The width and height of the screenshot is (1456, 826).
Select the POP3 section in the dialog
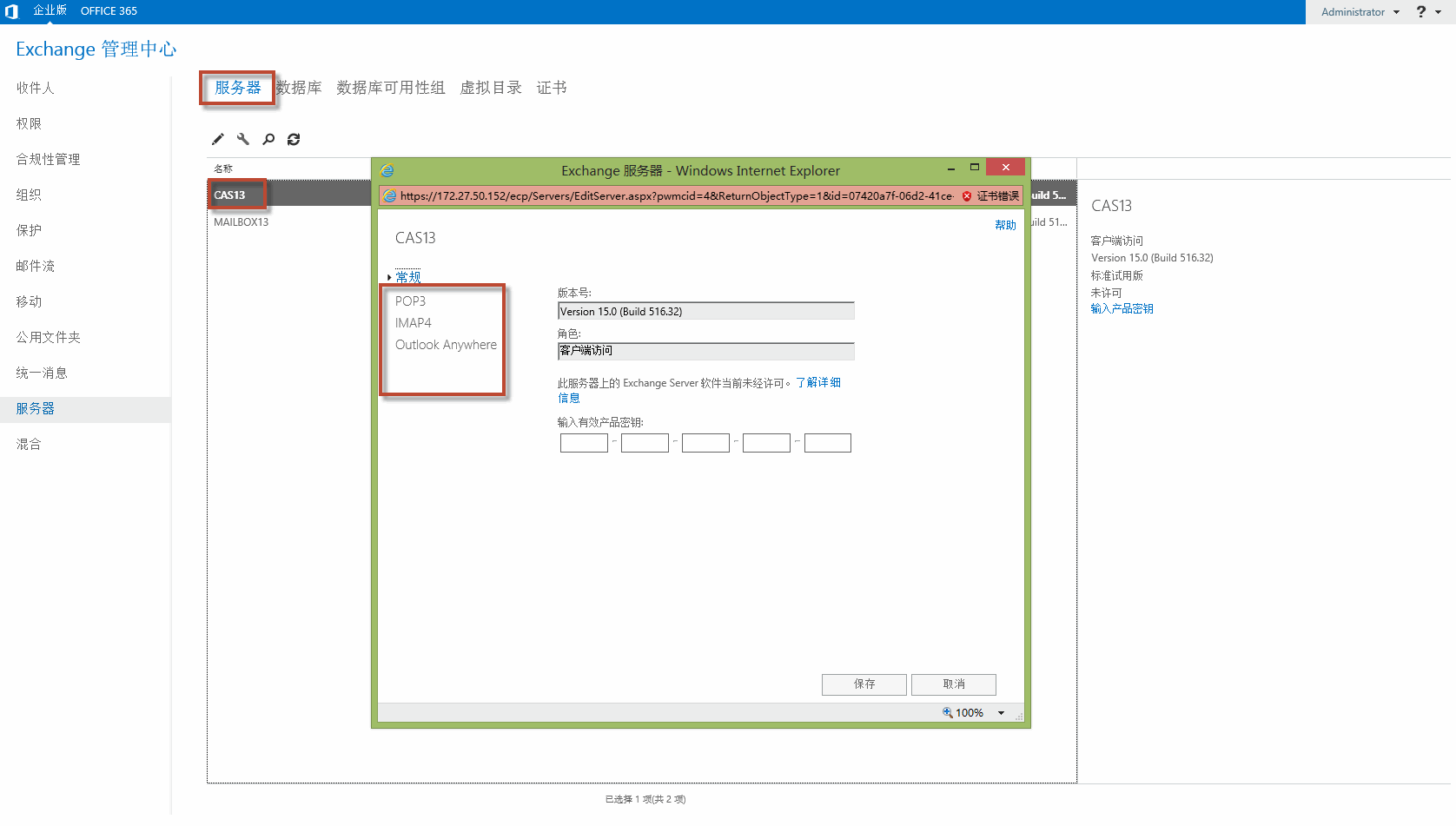[410, 301]
